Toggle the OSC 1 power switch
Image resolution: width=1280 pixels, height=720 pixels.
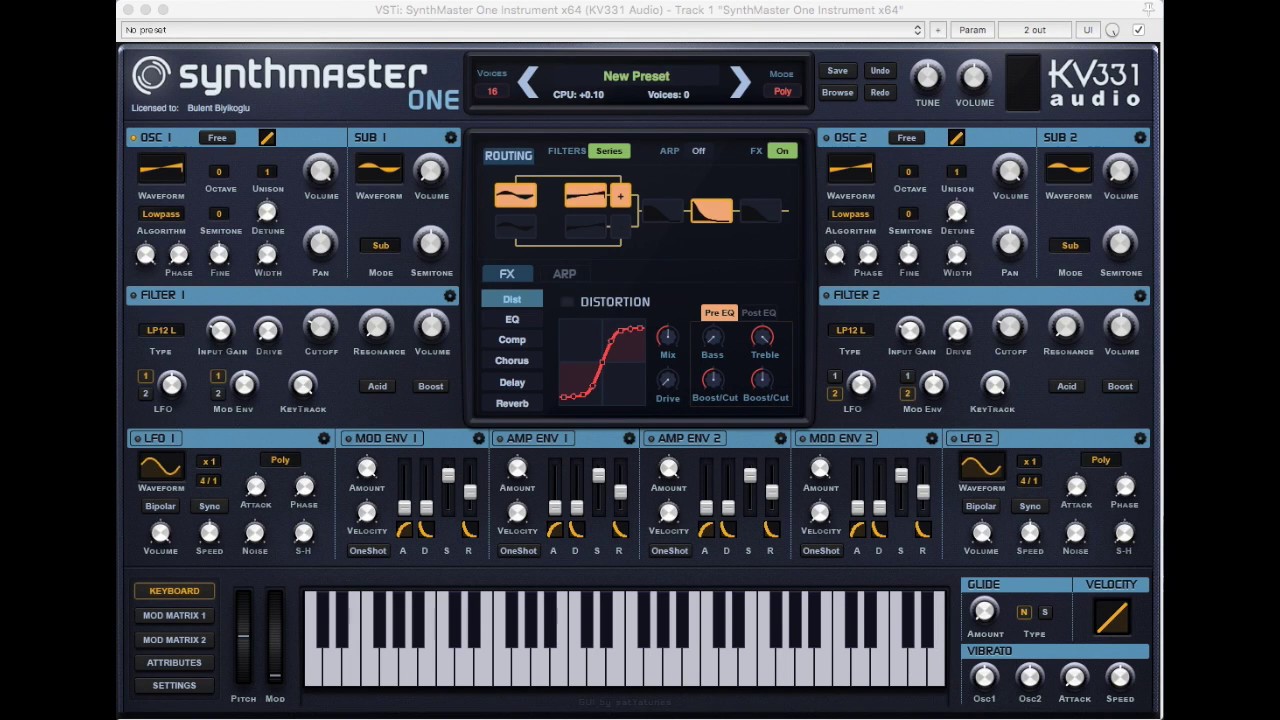[x=133, y=137]
